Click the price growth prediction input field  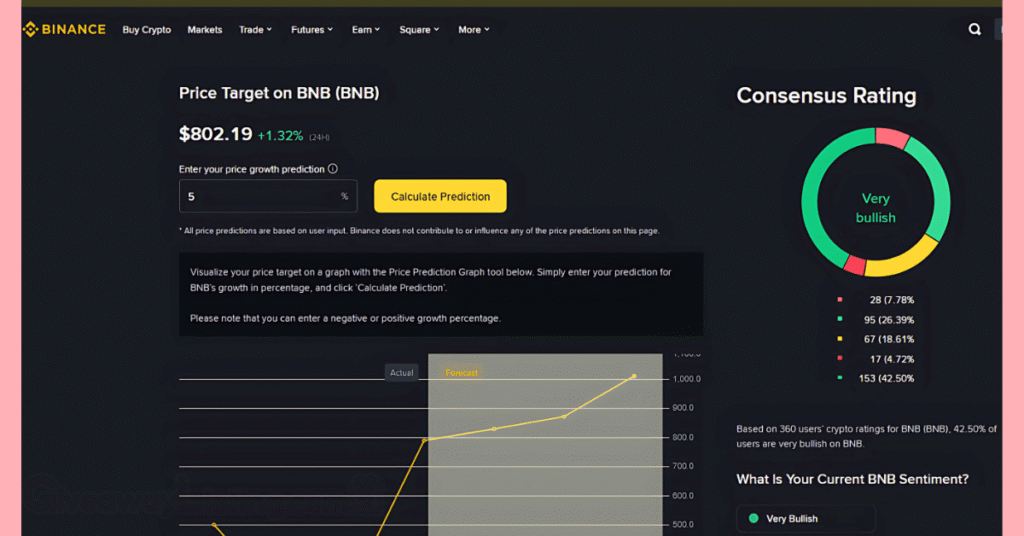click(x=268, y=196)
